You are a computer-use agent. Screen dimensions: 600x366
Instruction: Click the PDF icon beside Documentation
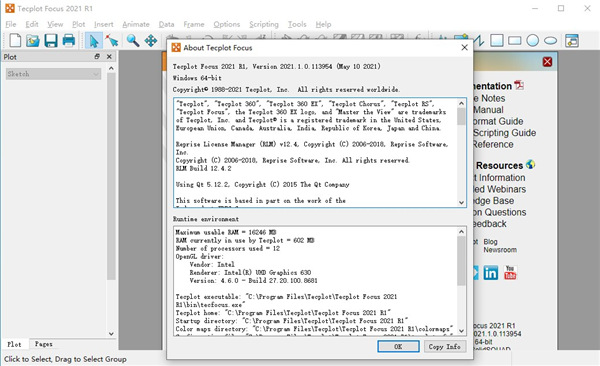tap(519, 85)
